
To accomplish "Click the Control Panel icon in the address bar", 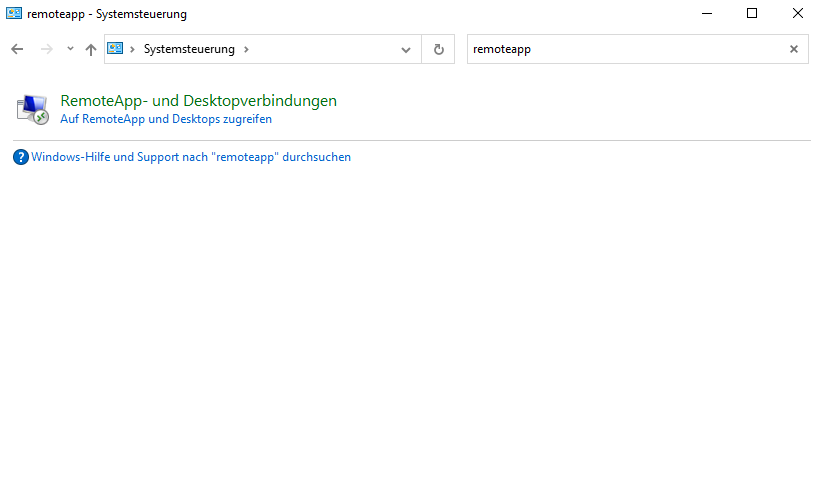I will 115,49.
